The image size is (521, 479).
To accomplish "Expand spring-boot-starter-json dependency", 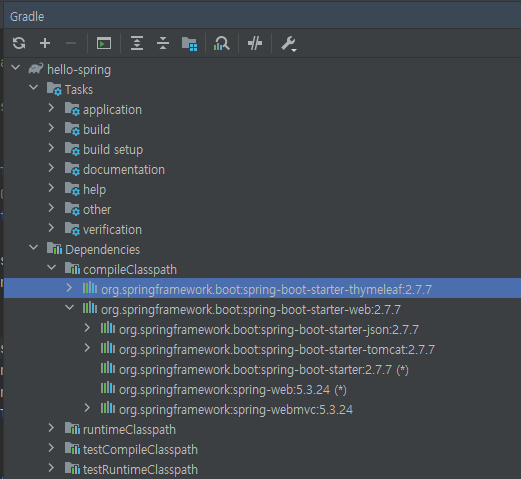I will [x=87, y=328].
